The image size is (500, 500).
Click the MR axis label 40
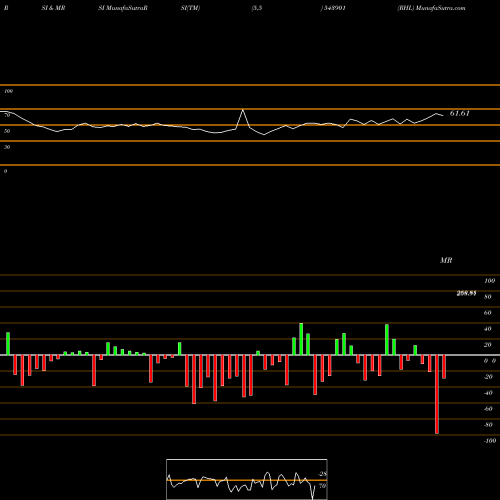pyautogui.click(x=487, y=329)
